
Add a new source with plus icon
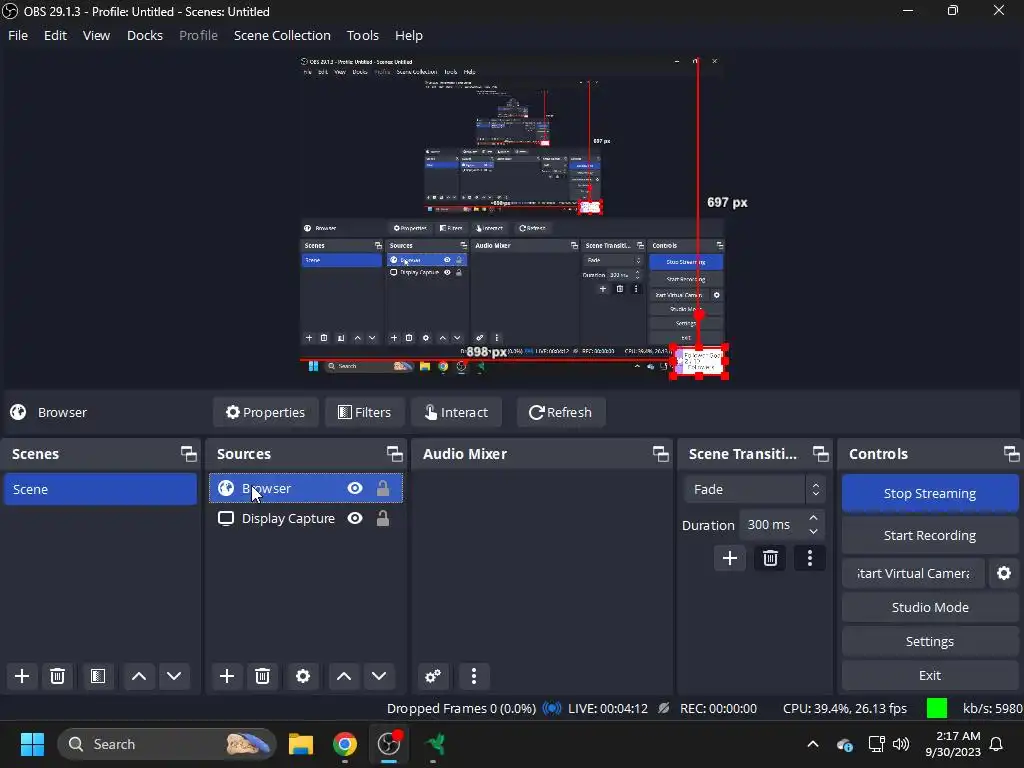[x=227, y=676]
